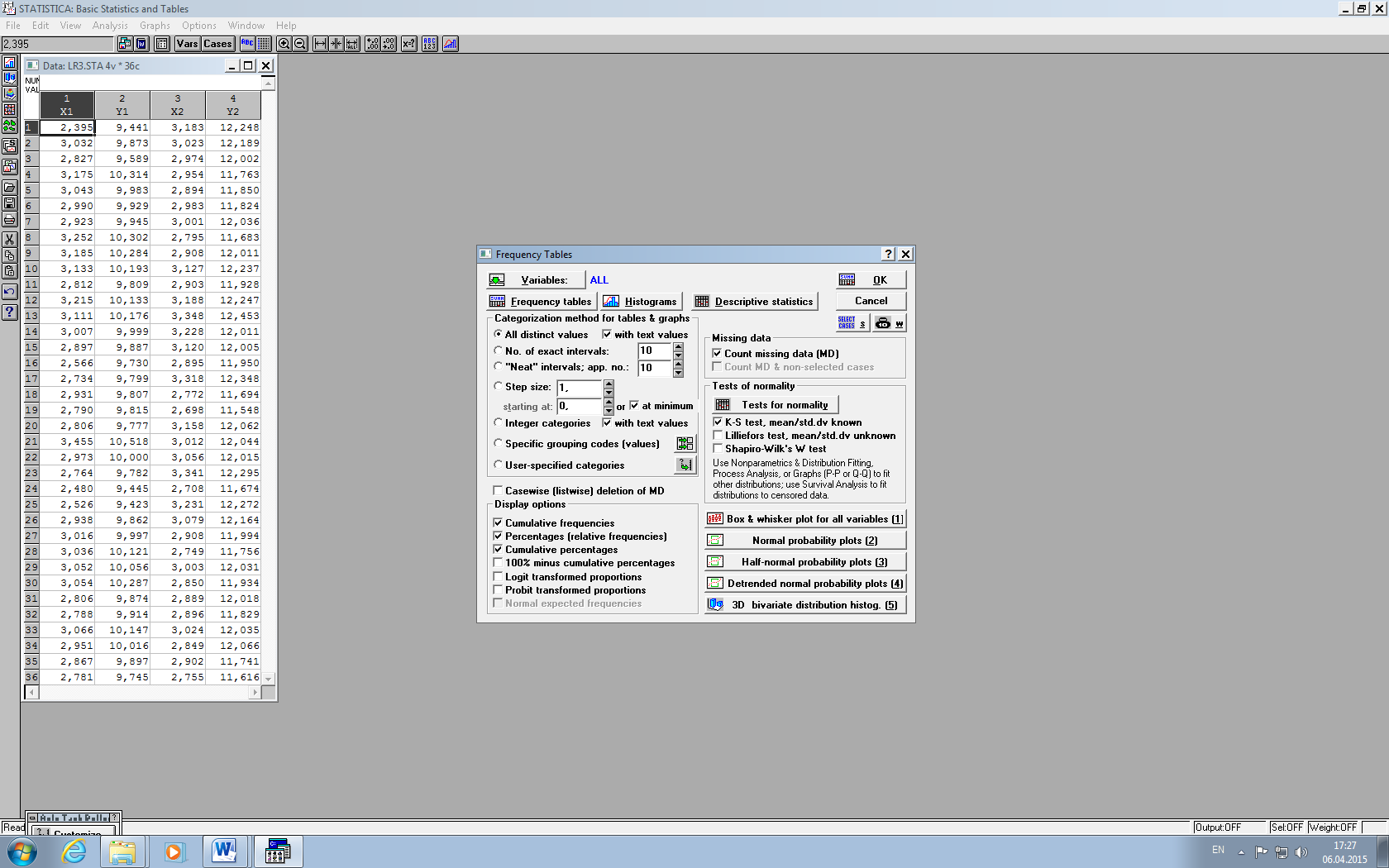
Task: Click the matrix plot grid sidebar icon
Action: (x=9, y=110)
